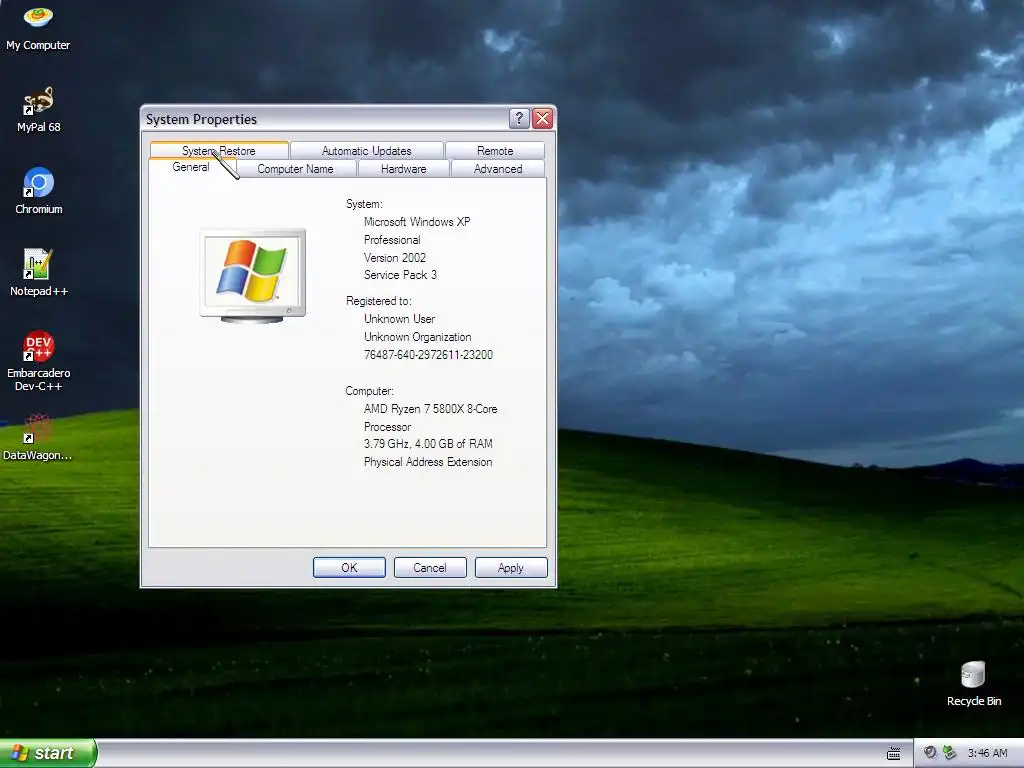Open the Start menu
1024x768 pixels.
pos(48,753)
